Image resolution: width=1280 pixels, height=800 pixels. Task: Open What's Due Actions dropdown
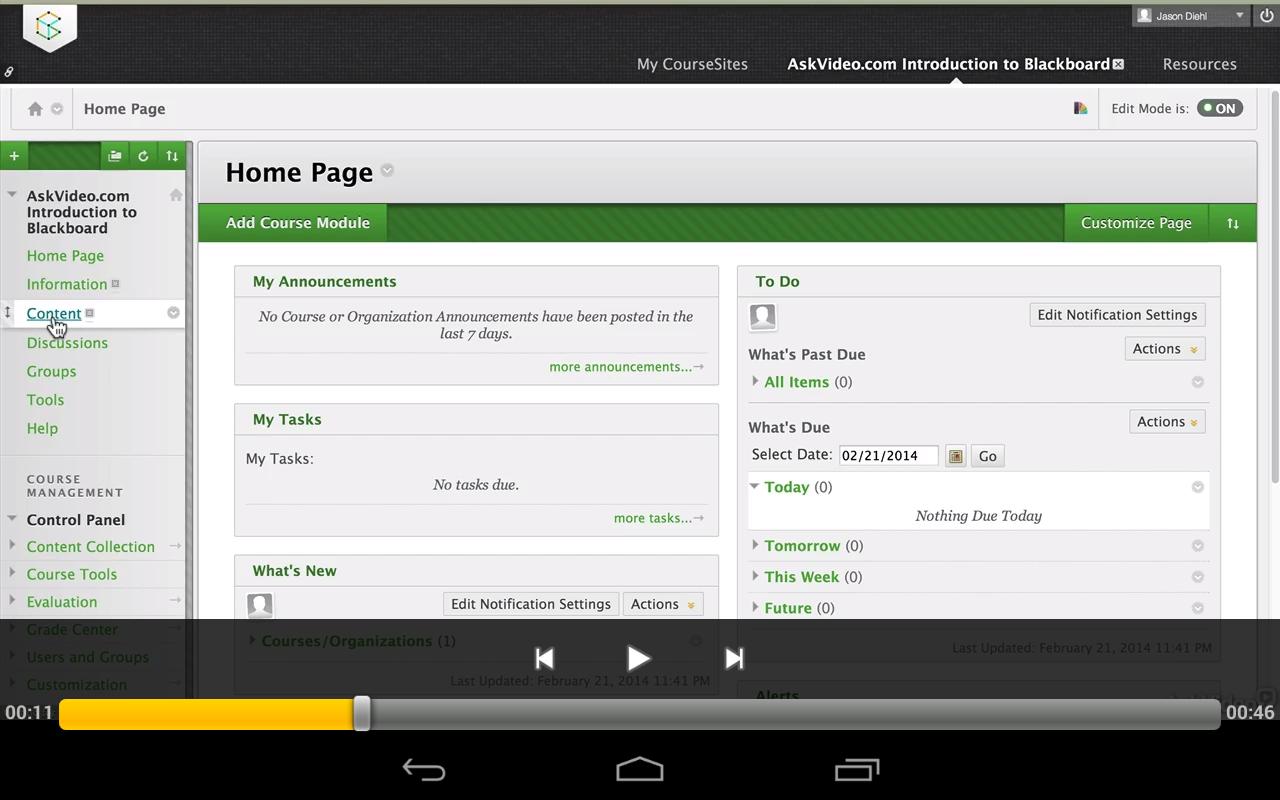(1167, 422)
